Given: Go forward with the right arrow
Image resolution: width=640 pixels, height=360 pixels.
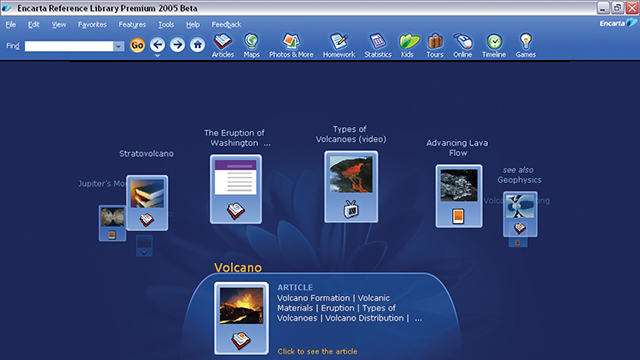Looking at the screenshot, I should [177, 44].
